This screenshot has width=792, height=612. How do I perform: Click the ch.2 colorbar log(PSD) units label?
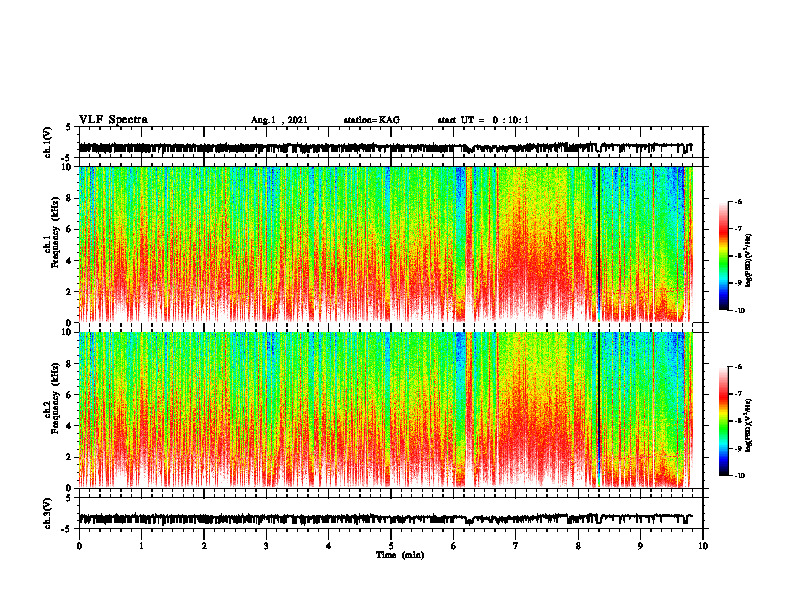(749, 426)
